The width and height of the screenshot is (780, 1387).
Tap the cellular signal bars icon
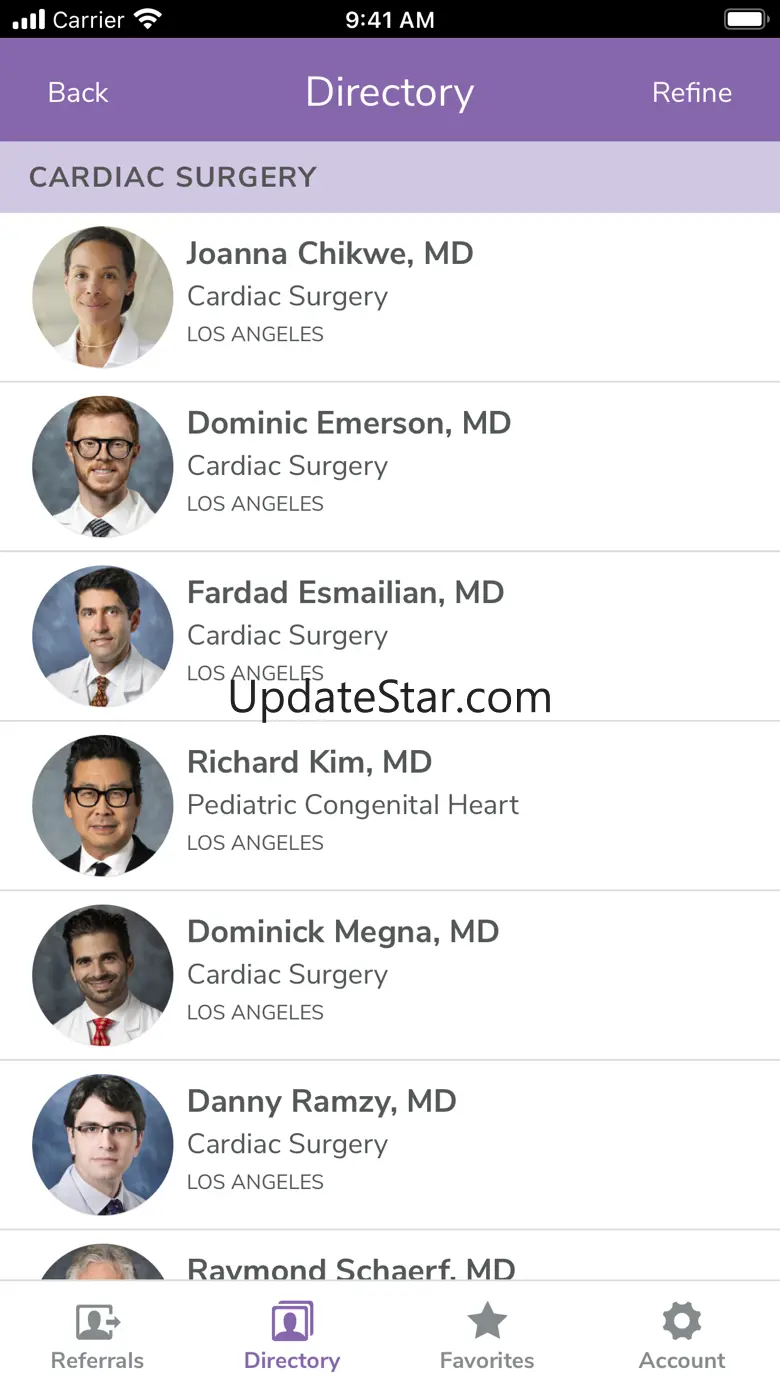point(29,19)
